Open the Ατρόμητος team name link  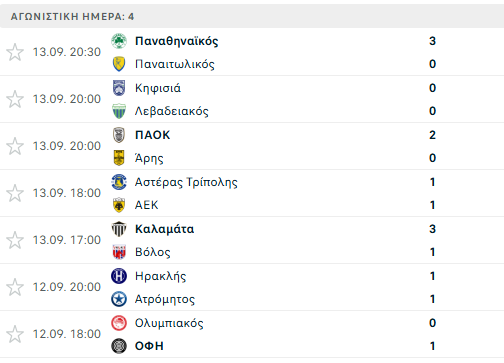pos(165,299)
